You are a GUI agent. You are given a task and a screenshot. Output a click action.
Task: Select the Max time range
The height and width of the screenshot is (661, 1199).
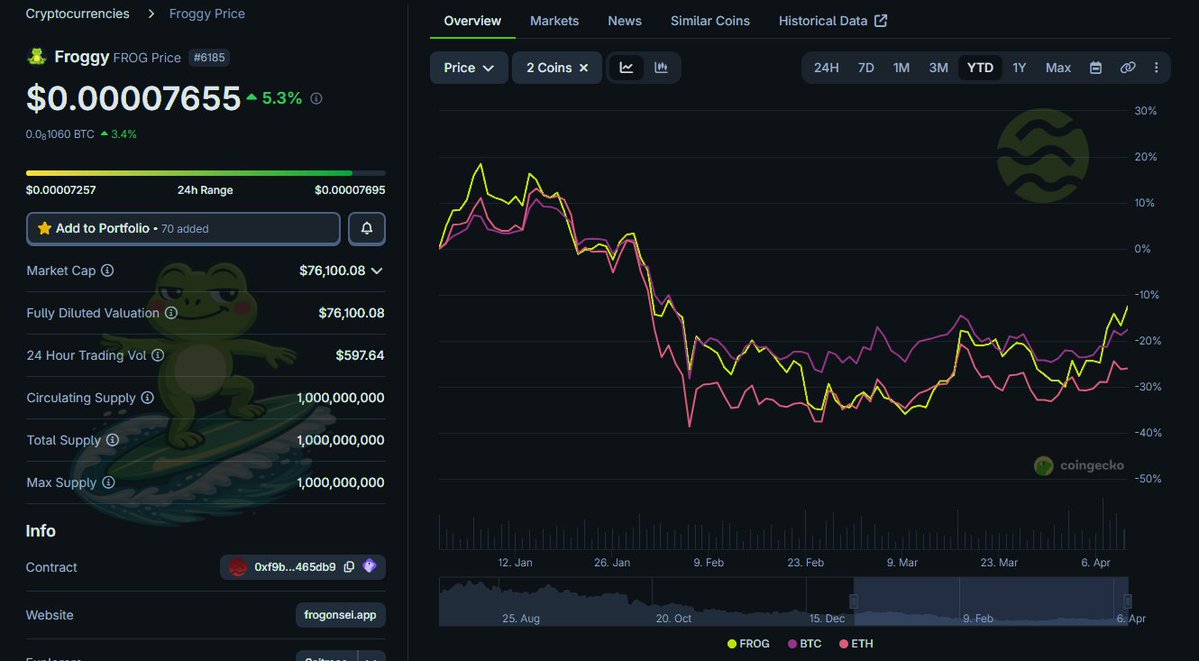[1058, 67]
